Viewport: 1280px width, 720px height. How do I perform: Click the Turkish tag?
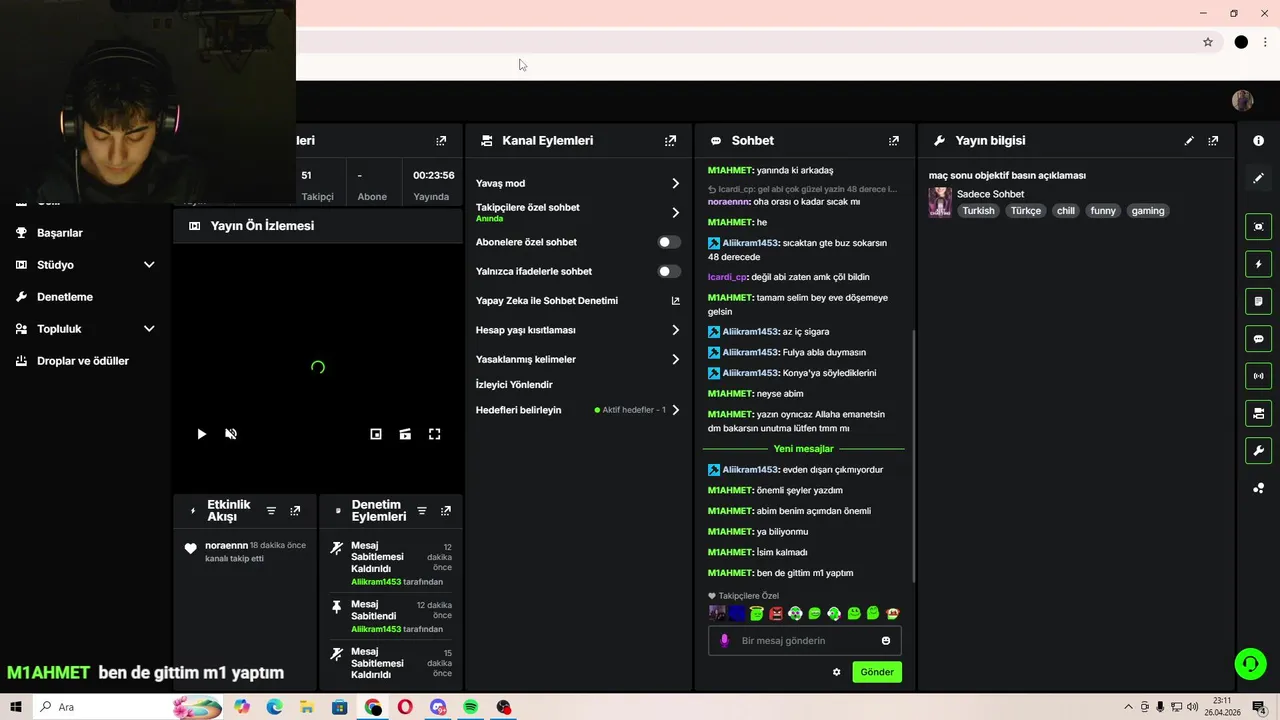pos(978,211)
